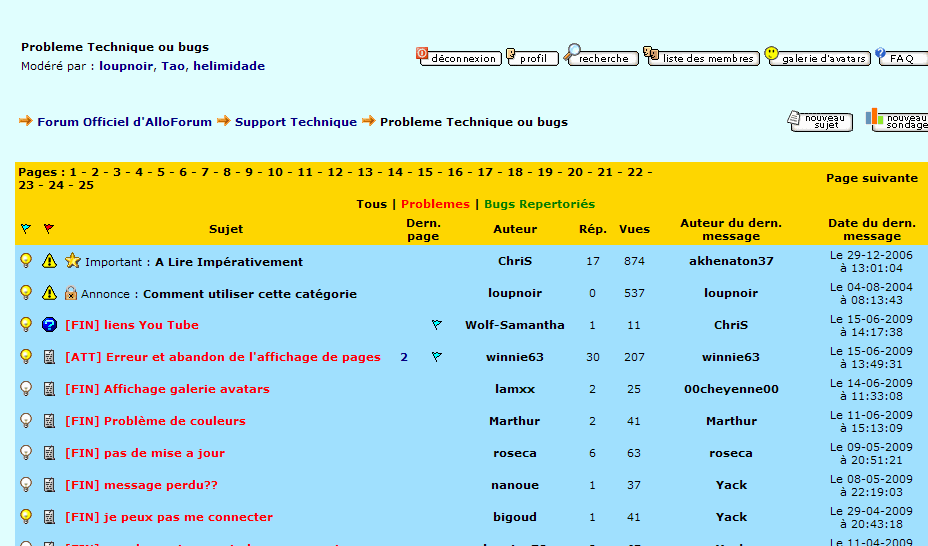Go to page 25 of the topic list
This screenshot has width=928, height=546.
point(86,185)
